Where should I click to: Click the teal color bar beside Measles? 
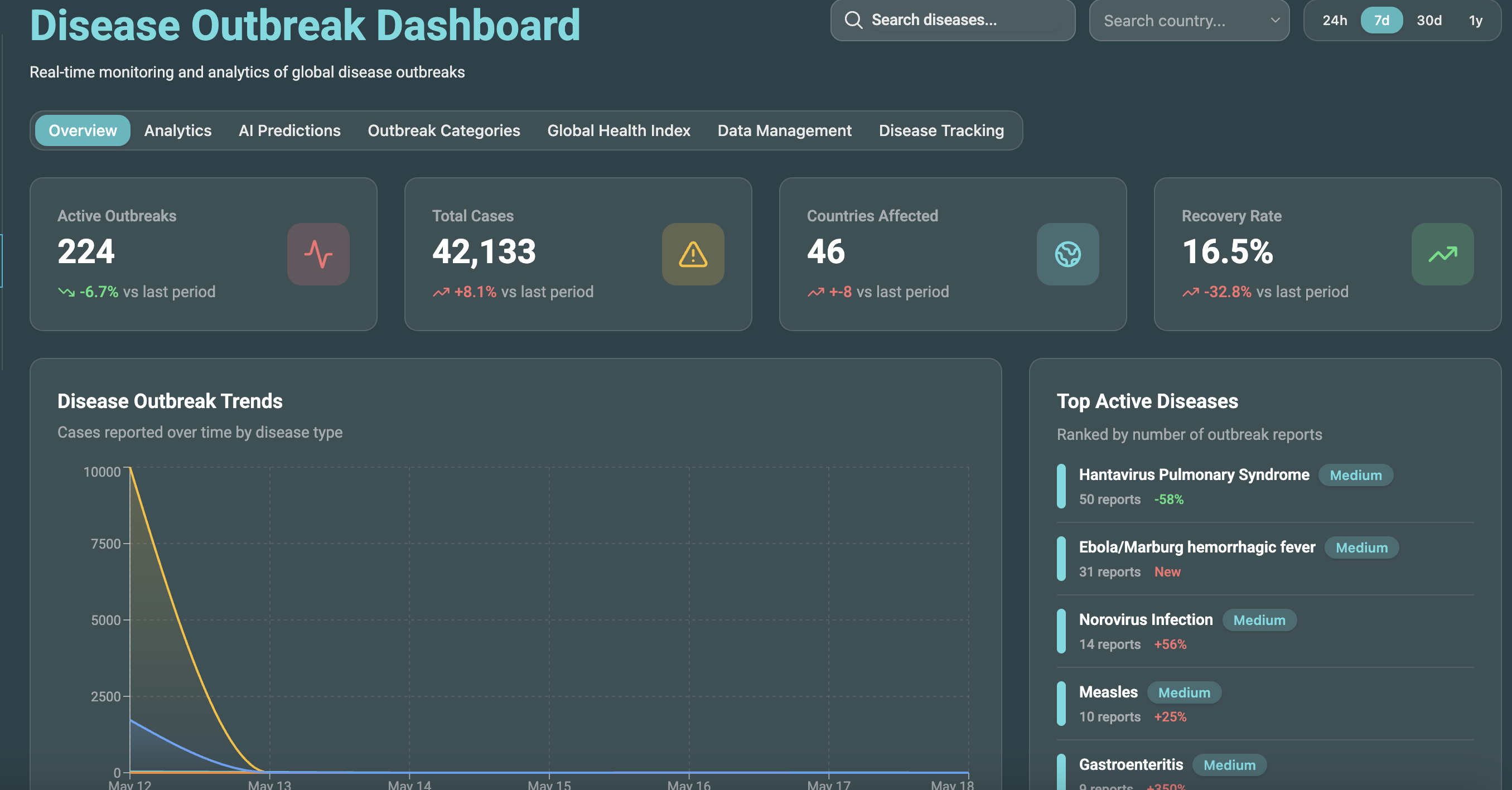(1061, 704)
